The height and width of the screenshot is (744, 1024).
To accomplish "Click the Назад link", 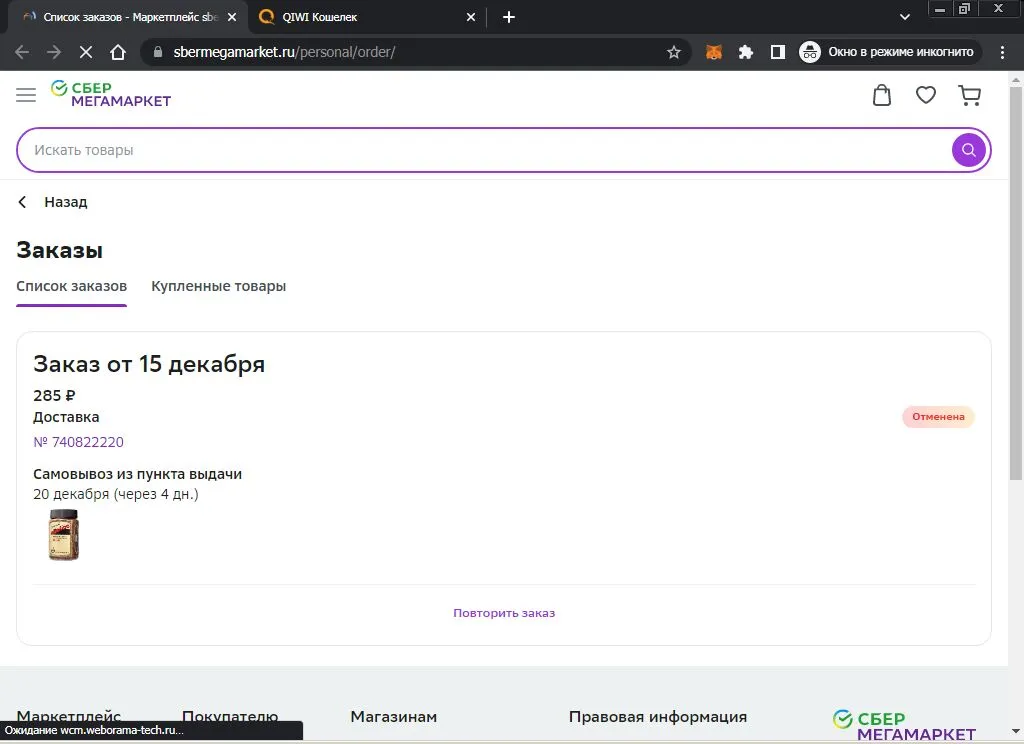I will [65, 202].
